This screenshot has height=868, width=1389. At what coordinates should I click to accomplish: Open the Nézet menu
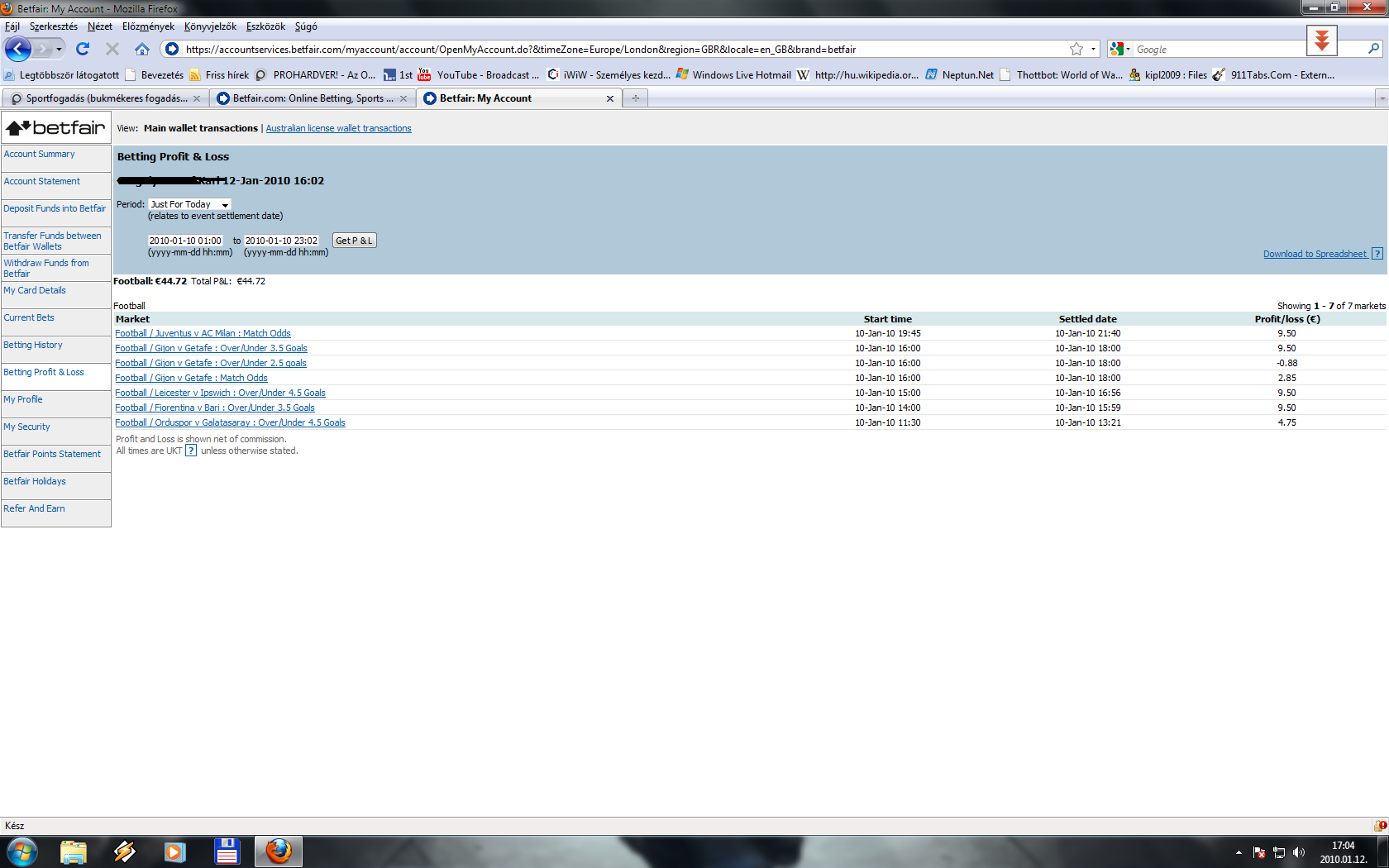tap(100, 26)
